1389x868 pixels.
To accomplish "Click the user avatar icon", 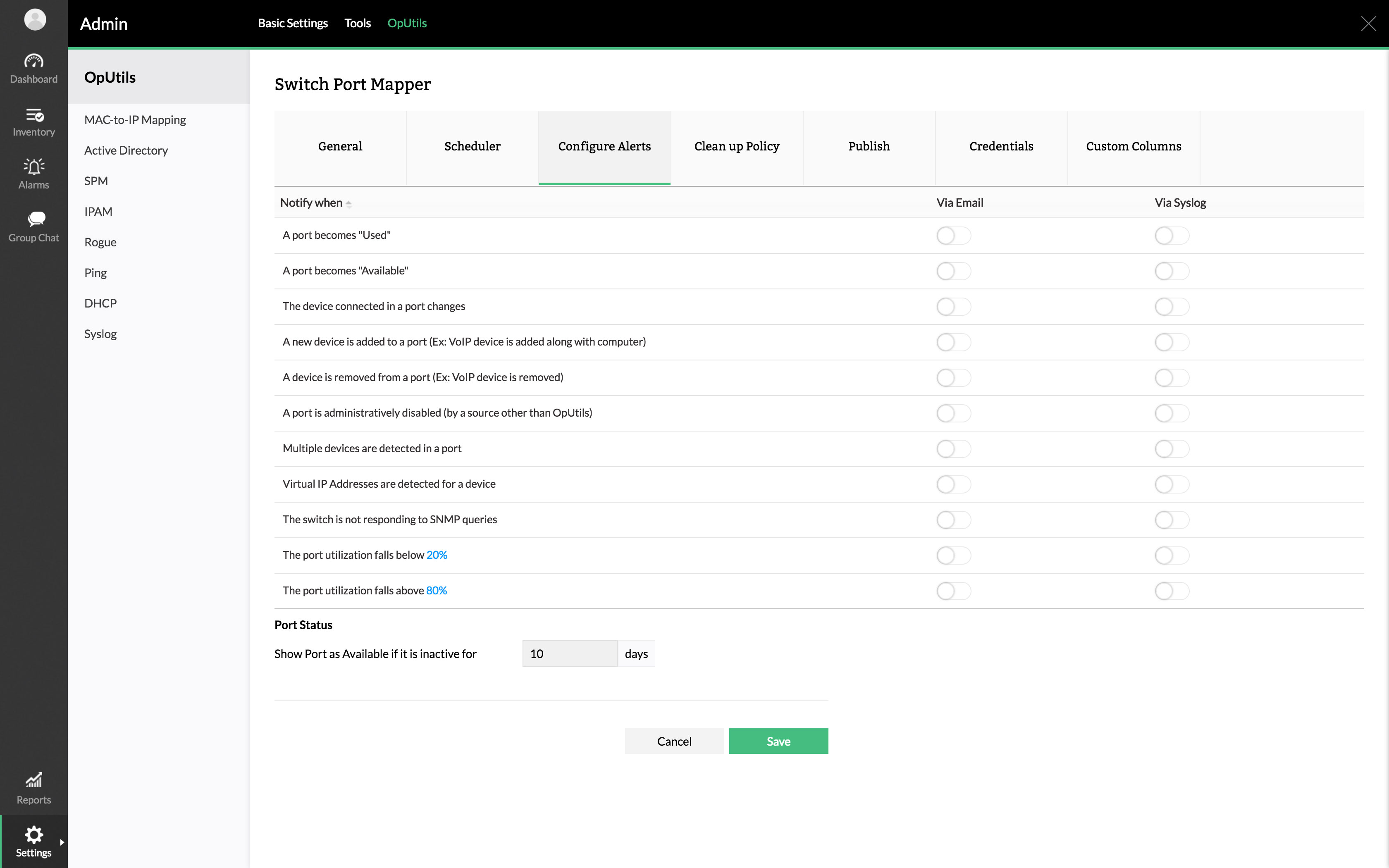I will (x=34, y=19).
